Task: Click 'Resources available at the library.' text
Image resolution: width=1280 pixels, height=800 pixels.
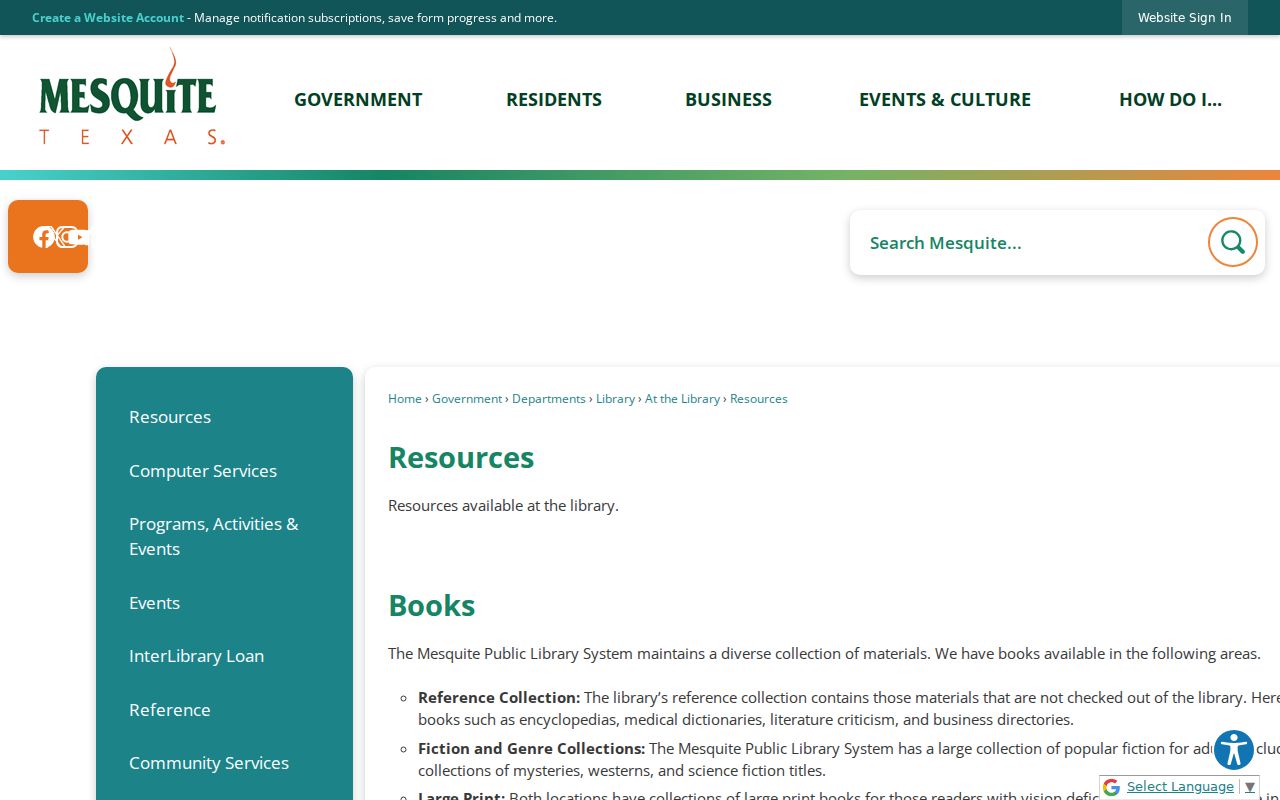Action: point(503,505)
